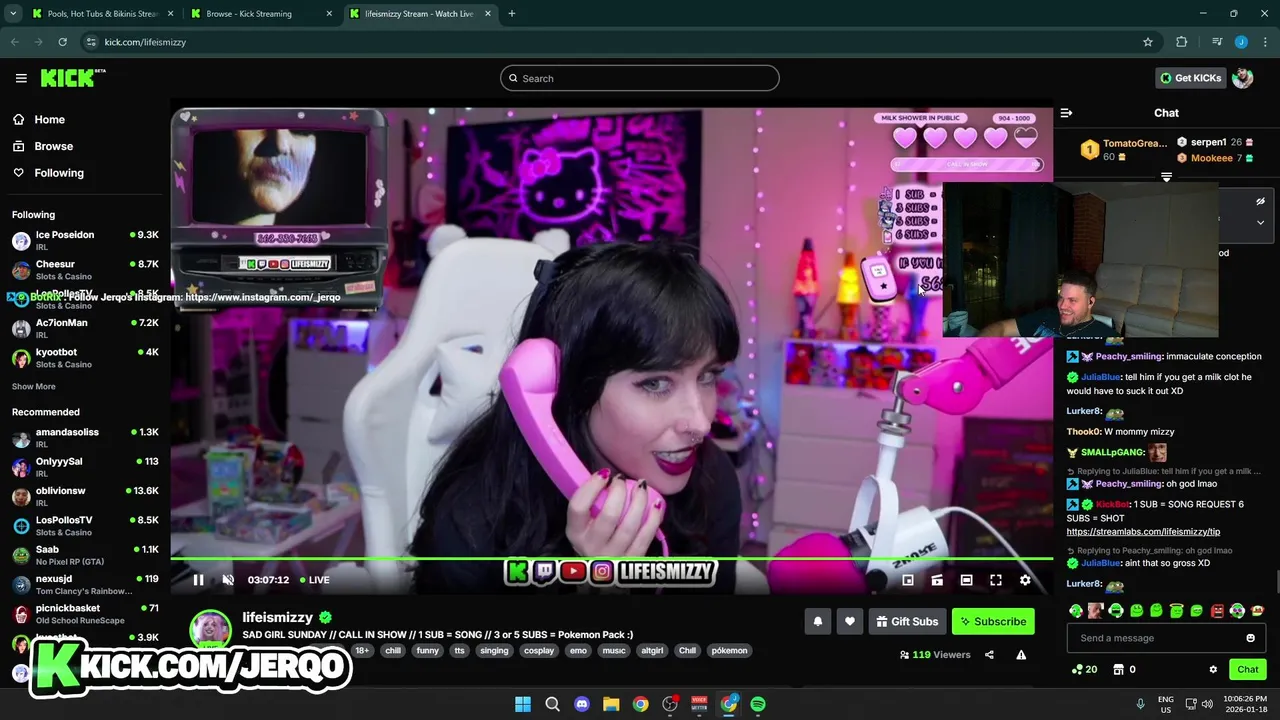Open chat settings gear
Image resolution: width=1280 pixels, height=720 pixels.
(1213, 670)
